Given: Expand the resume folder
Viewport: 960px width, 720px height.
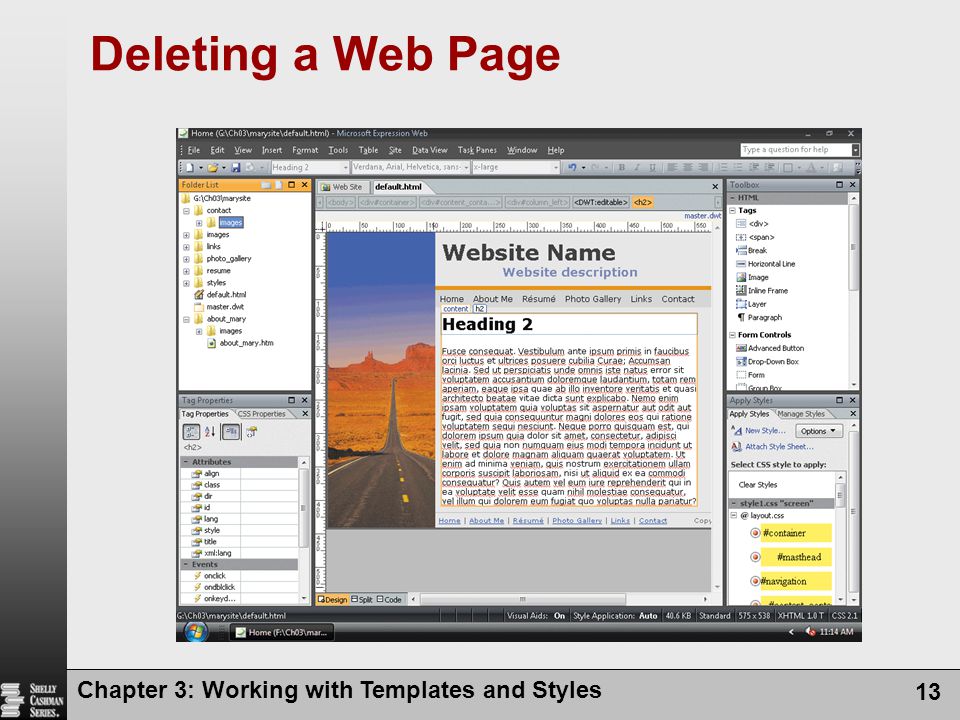Looking at the screenshot, I should [x=186, y=271].
